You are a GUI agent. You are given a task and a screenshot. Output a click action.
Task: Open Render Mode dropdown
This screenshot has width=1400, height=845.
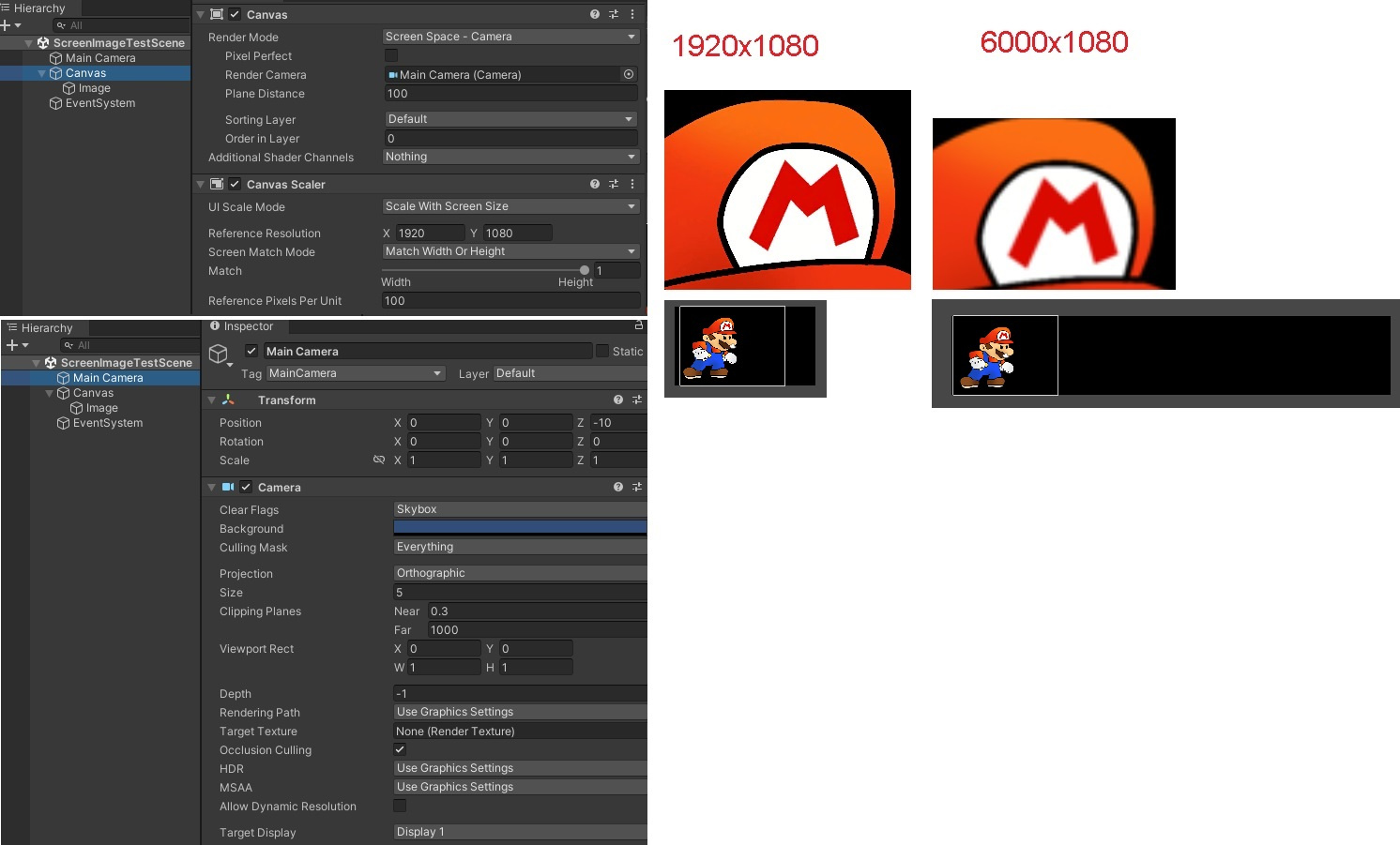coord(510,37)
